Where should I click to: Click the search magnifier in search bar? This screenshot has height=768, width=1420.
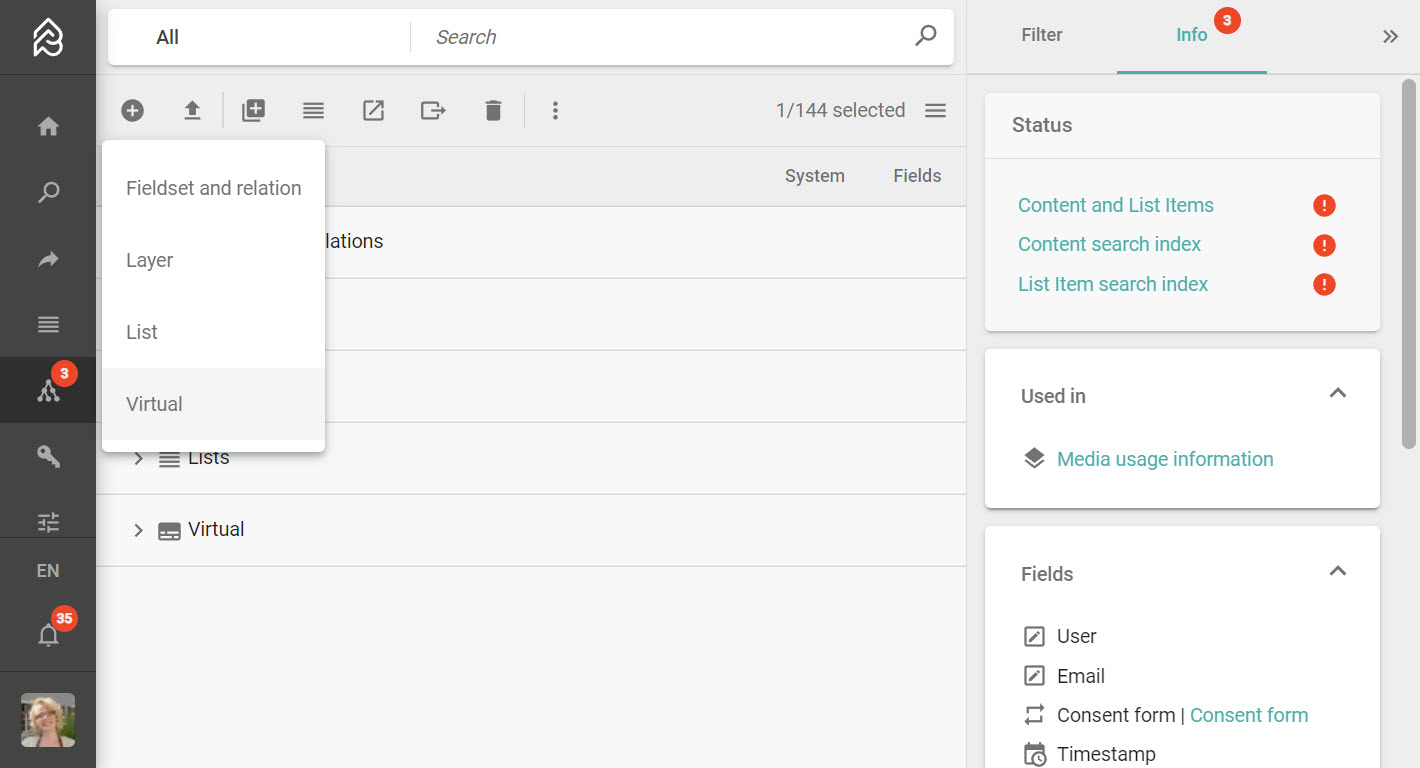tap(926, 36)
